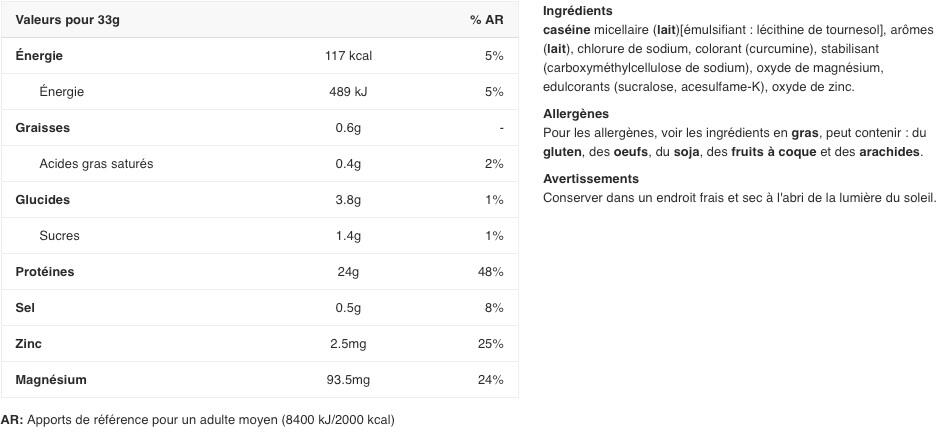
Task: Click the 93.5mg magnesium amount
Action: [348, 380]
